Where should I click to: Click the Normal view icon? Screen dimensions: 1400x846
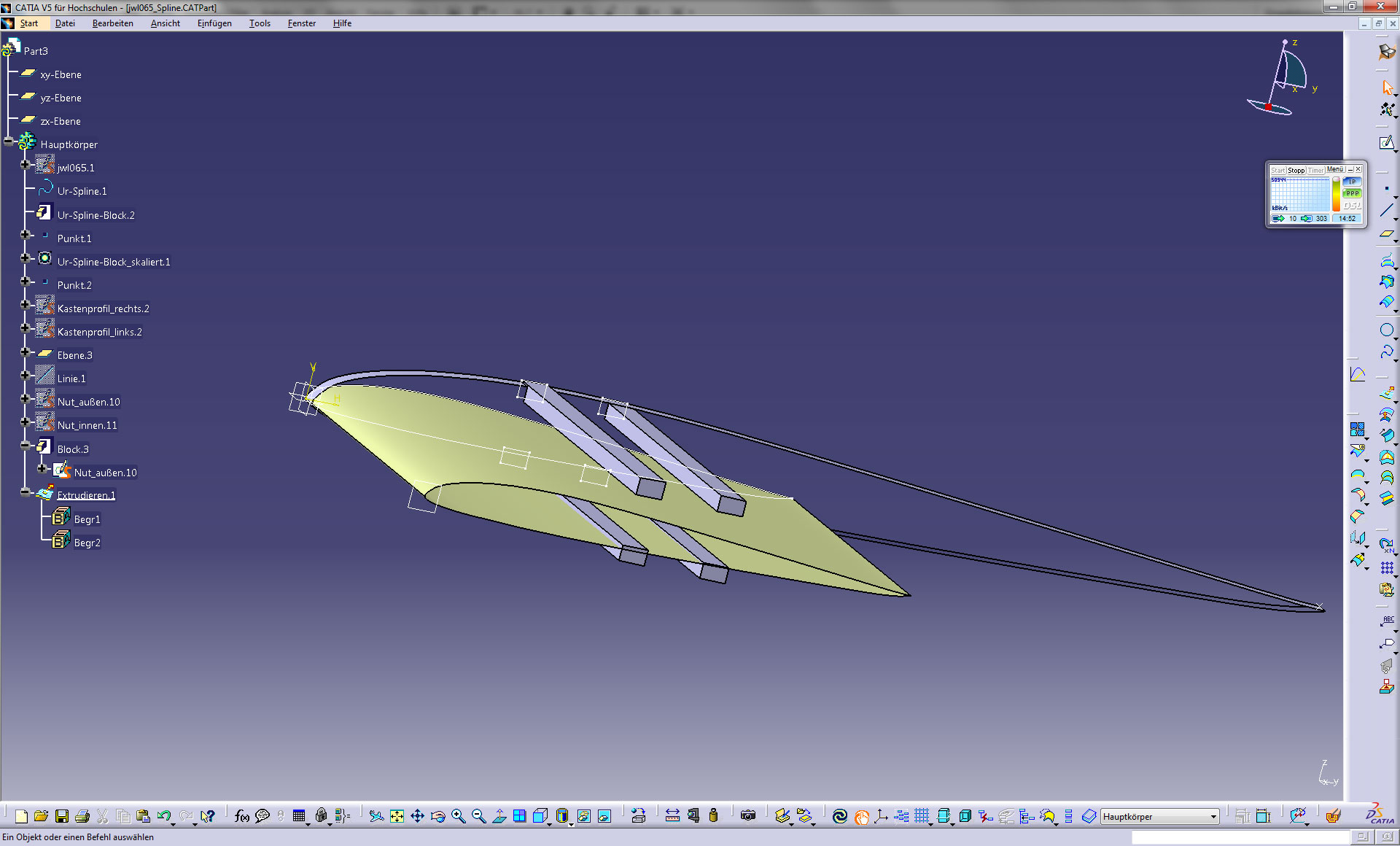tap(499, 816)
